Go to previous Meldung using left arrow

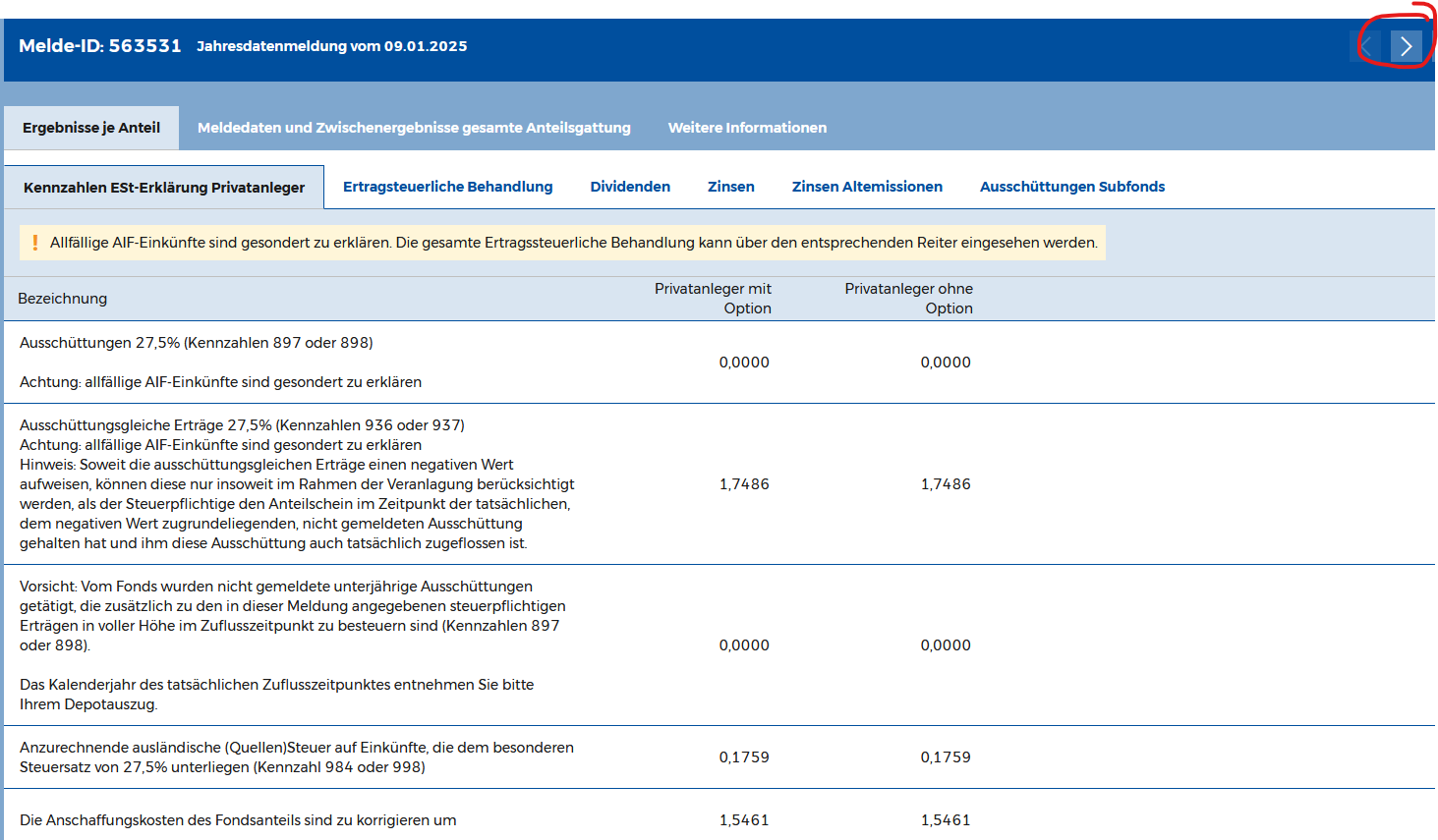click(x=1366, y=46)
